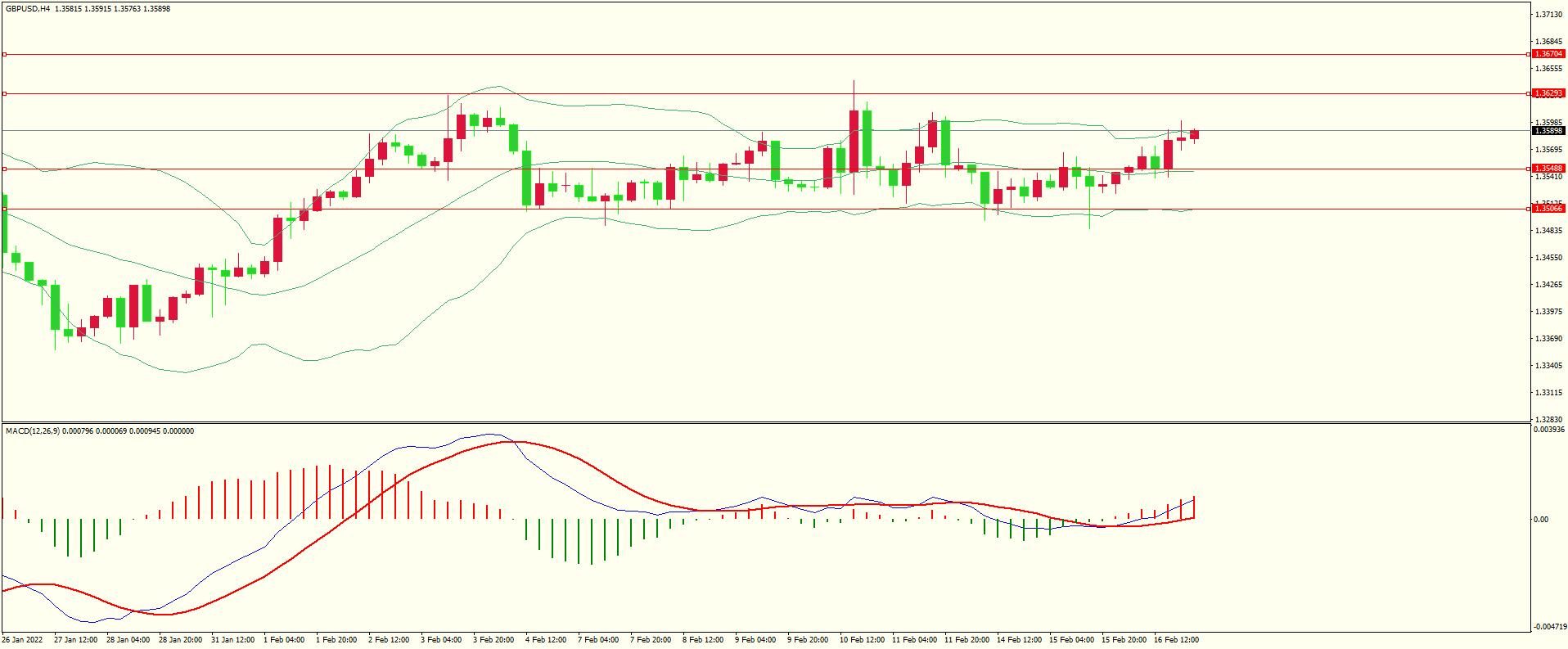This screenshot has height=649, width=1568.
Task: Click the 1 Feb 04:00 time label
Action: (284, 640)
